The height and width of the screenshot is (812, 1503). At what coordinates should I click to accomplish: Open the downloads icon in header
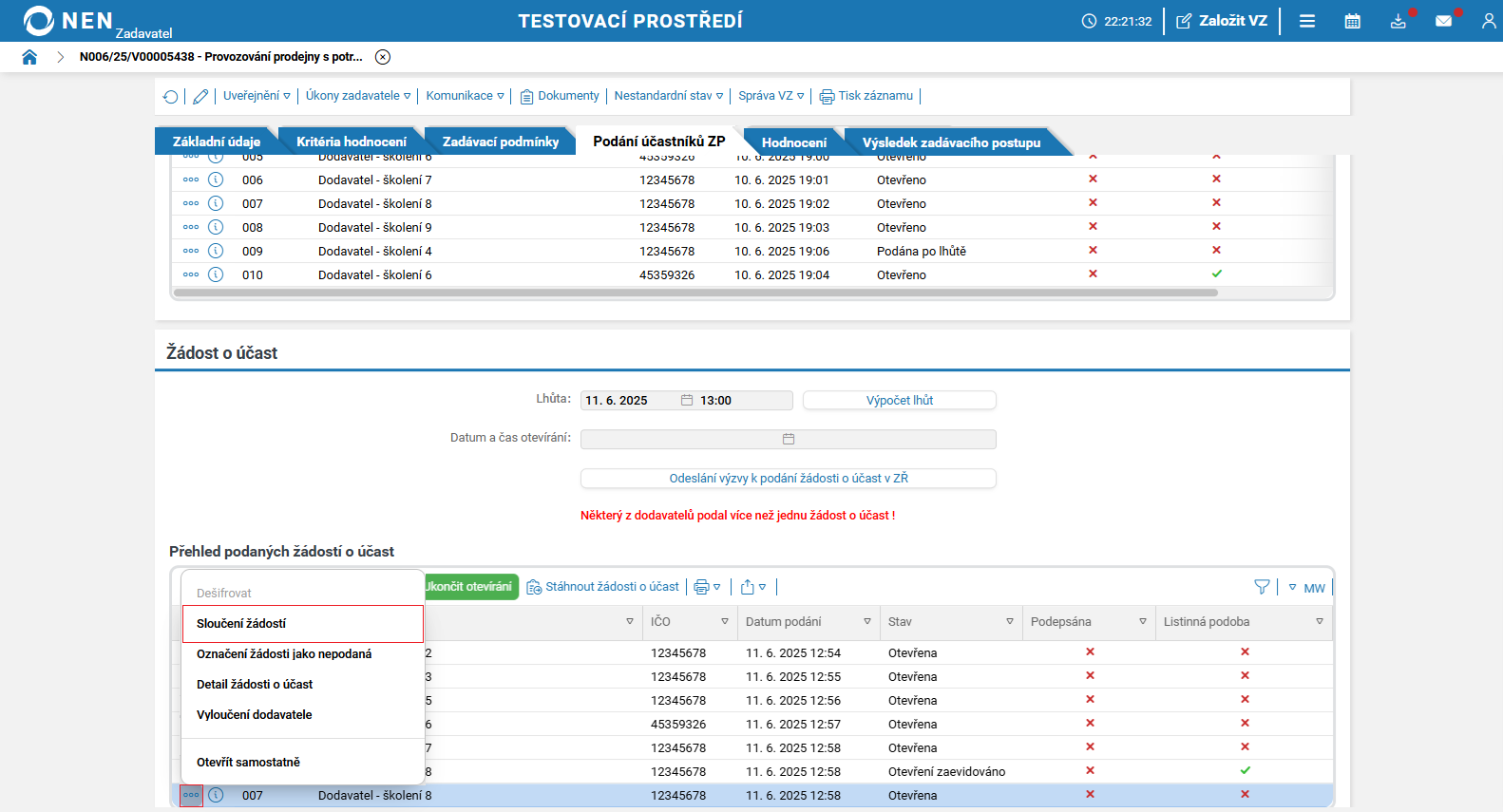[x=1398, y=21]
